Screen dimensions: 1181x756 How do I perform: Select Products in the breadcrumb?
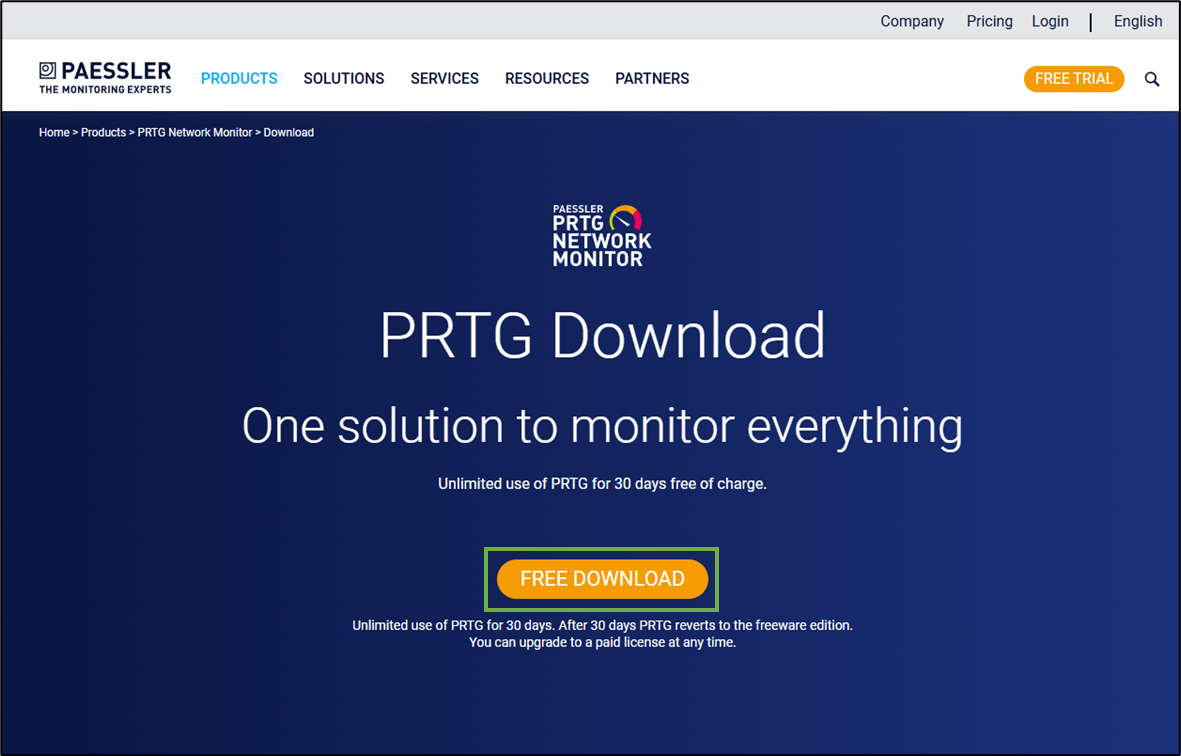point(103,133)
